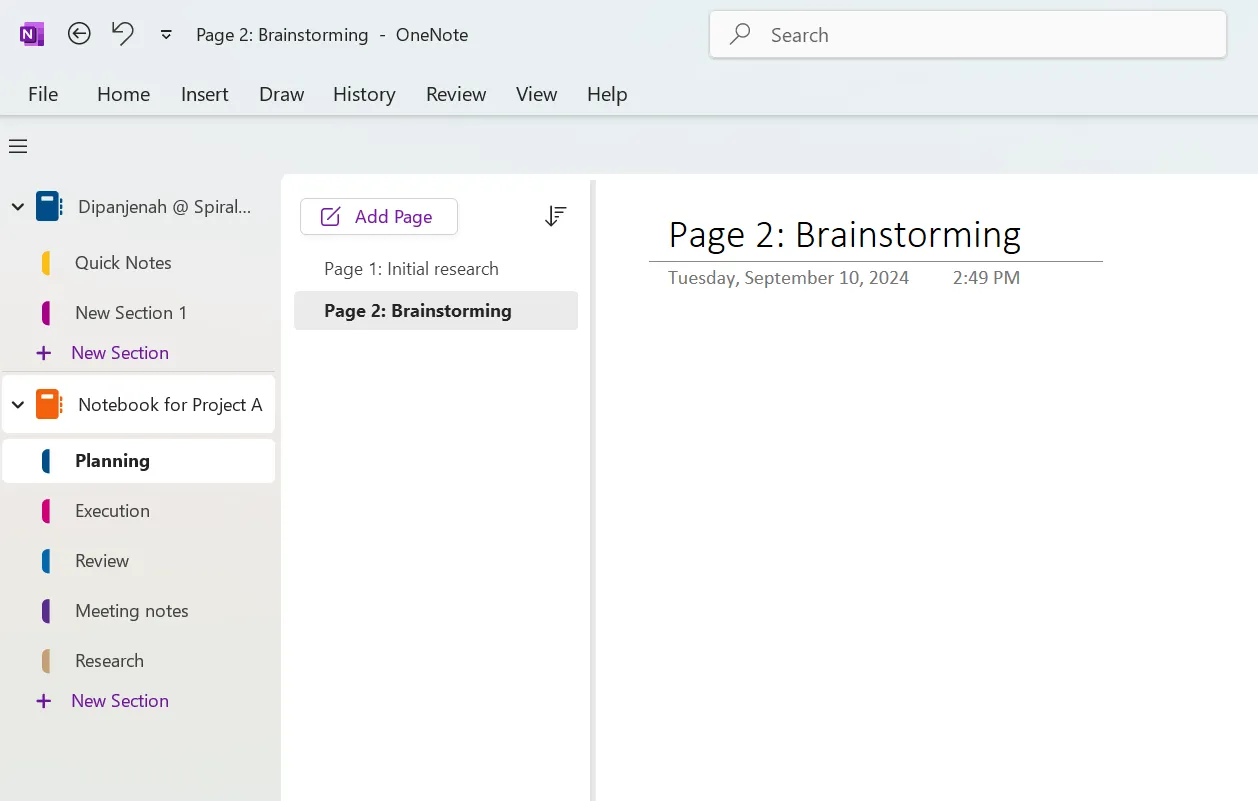Open the Draw ribbon tab
This screenshot has height=801, width=1258.
pos(281,94)
